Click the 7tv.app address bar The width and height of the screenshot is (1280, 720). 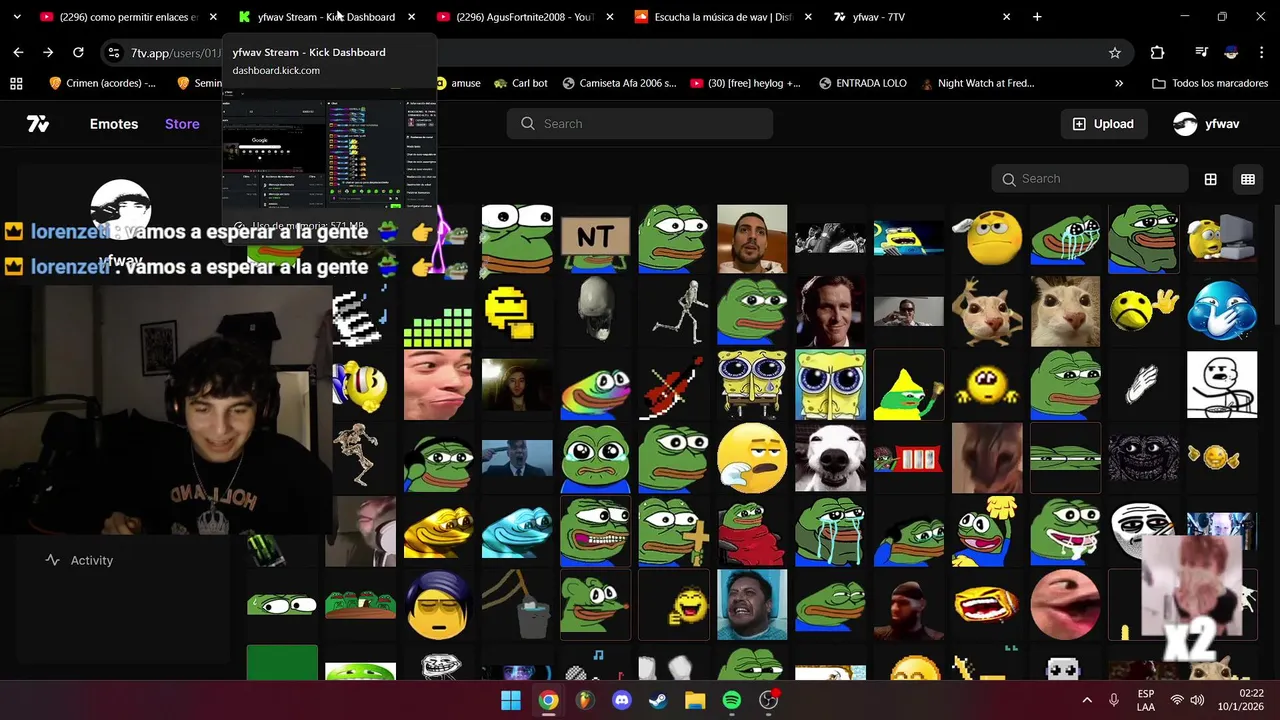click(615, 53)
